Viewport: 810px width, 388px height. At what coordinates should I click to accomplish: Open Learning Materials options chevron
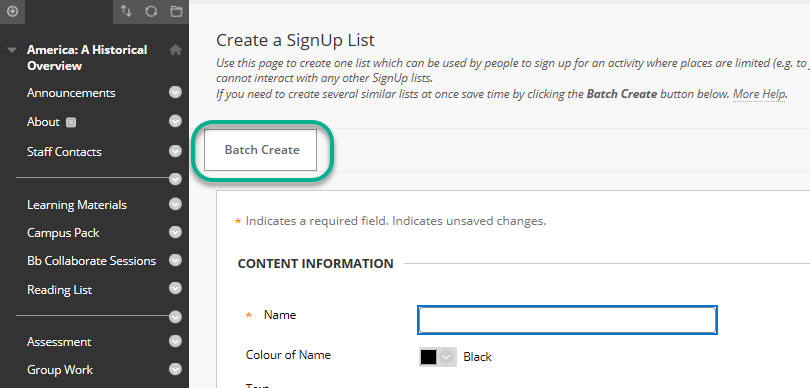[176, 205]
